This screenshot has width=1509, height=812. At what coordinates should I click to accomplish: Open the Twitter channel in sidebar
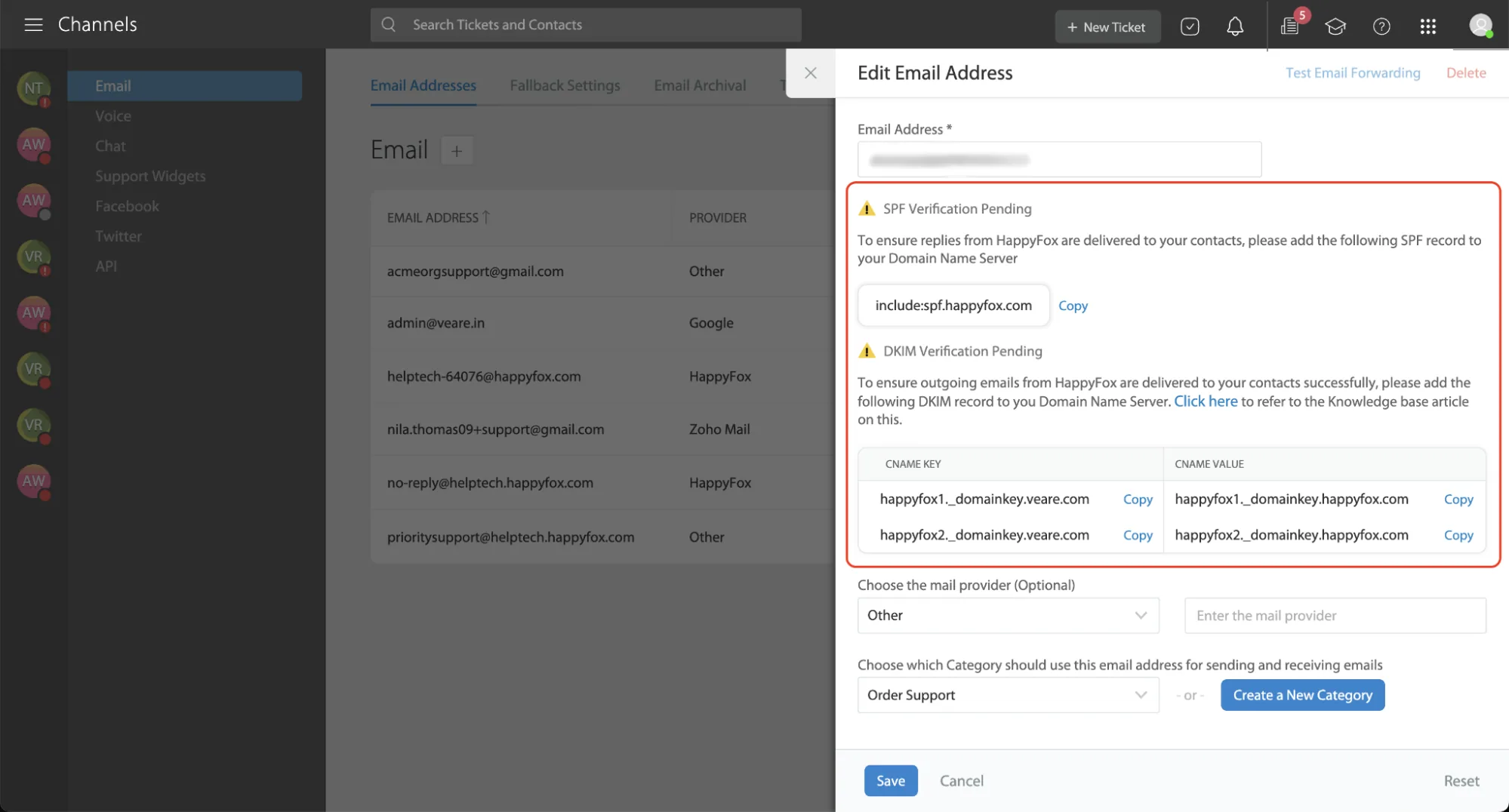click(x=118, y=236)
